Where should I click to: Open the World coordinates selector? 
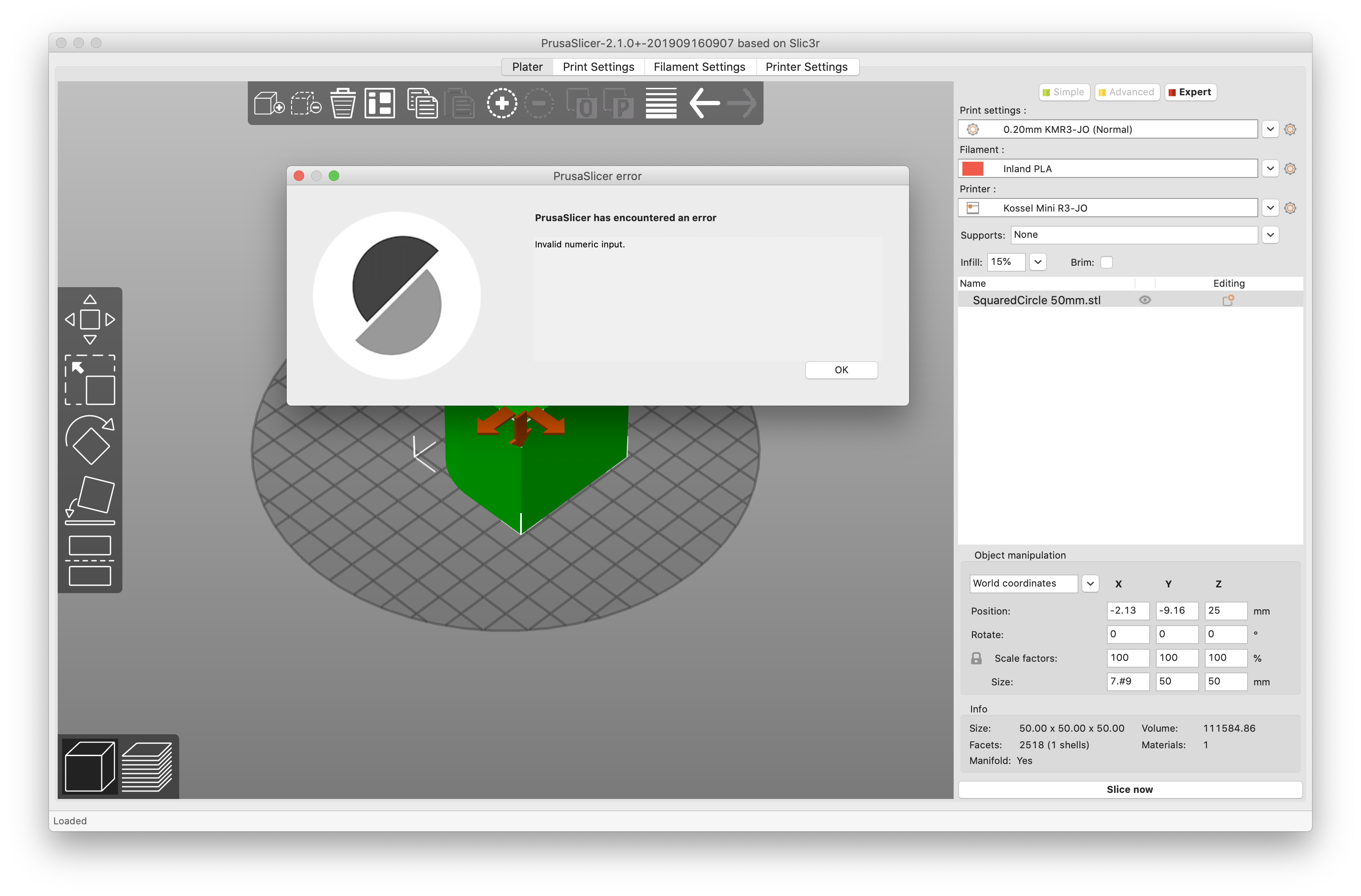point(1090,583)
